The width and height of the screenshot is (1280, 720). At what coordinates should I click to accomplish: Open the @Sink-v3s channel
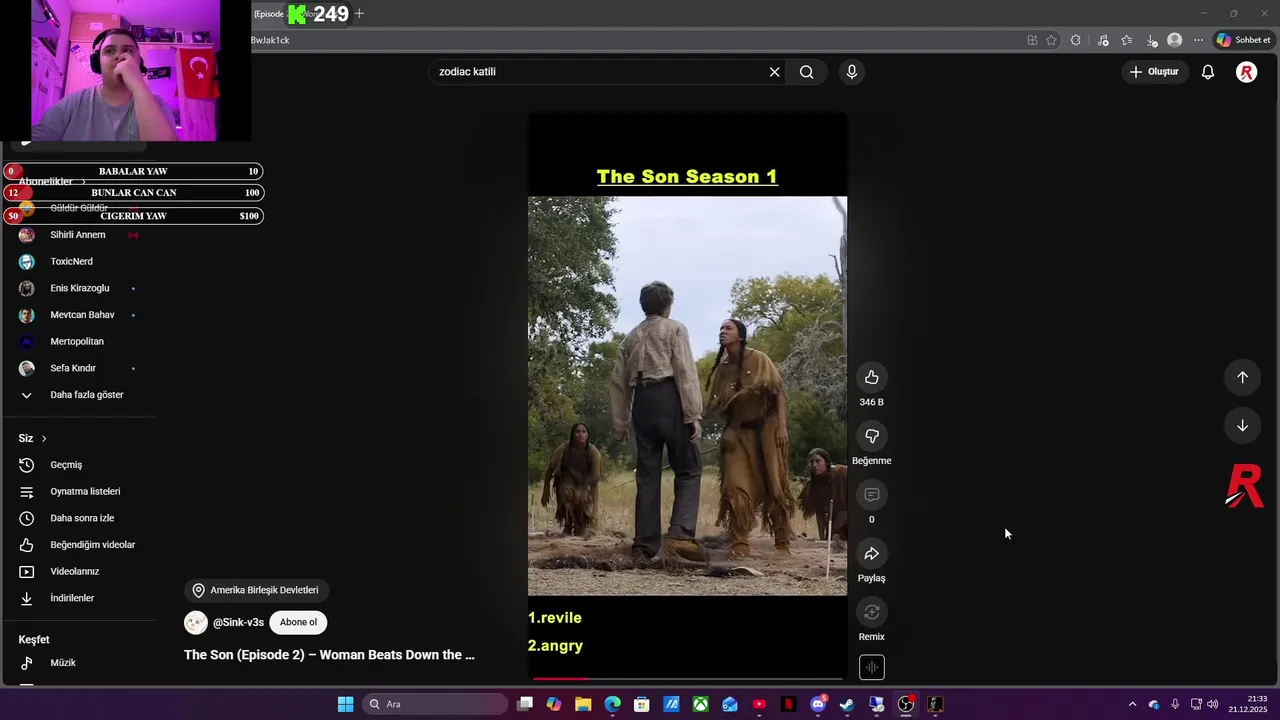[x=238, y=622]
